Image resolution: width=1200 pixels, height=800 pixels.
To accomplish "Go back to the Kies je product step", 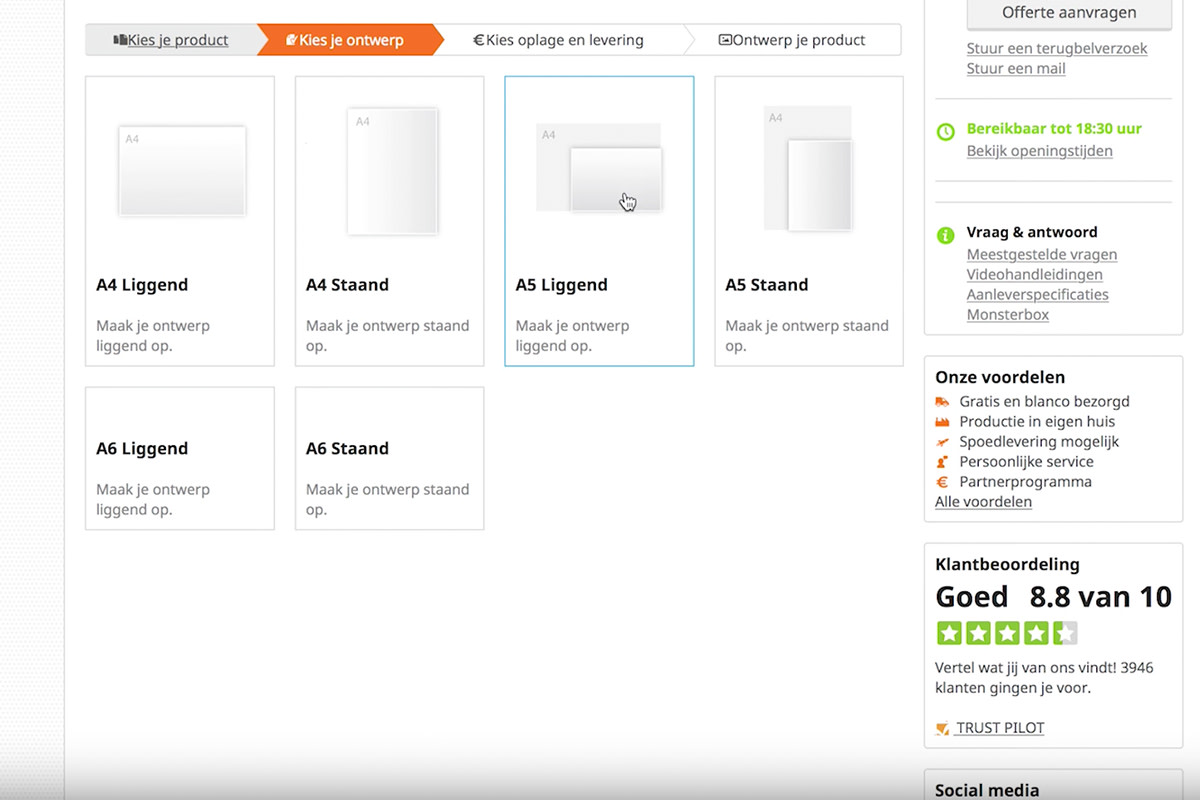I will pos(171,40).
